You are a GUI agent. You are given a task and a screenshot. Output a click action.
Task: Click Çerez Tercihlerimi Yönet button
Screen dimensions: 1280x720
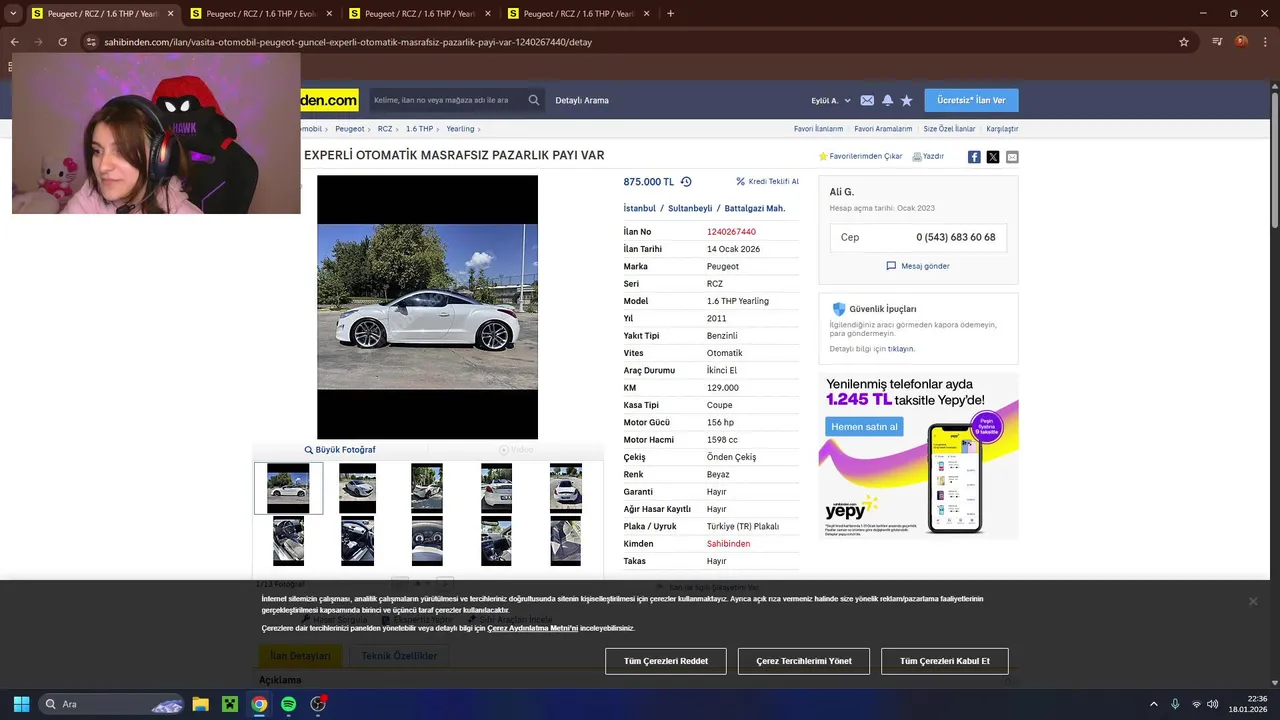pyautogui.click(x=804, y=661)
